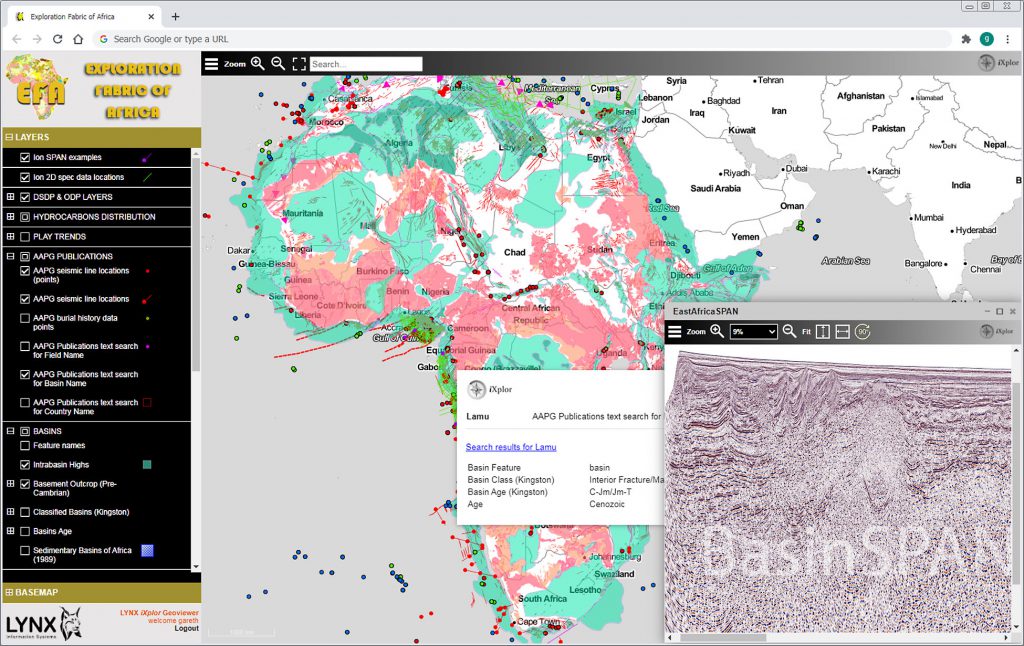Screen dimensions: 1024x646
Task: Open browser extensions puzzle icon
Action: coord(966,39)
